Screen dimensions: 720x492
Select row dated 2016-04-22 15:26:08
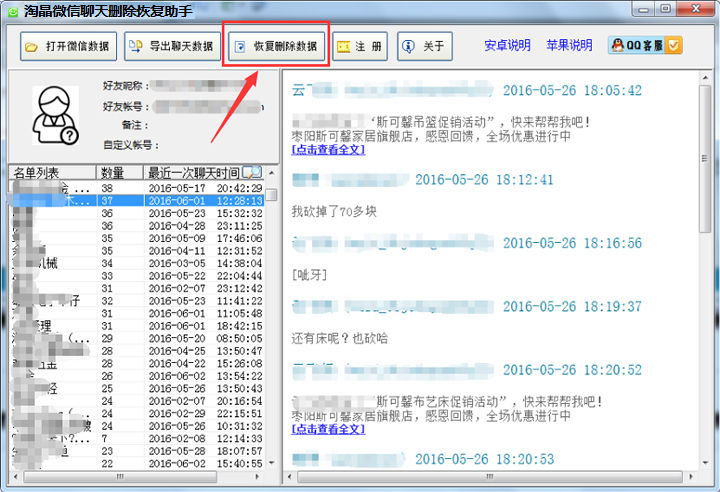pyautogui.click(x=137, y=363)
